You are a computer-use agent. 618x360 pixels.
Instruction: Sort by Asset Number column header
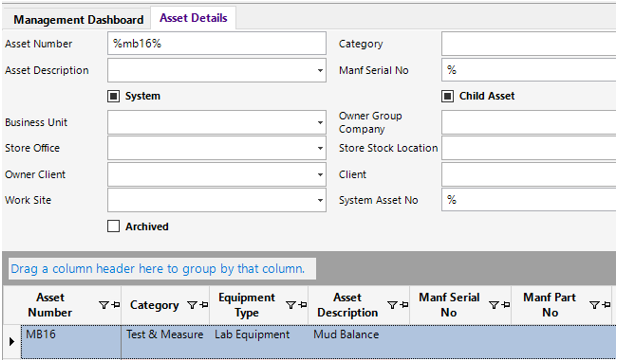(x=50, y=305)
